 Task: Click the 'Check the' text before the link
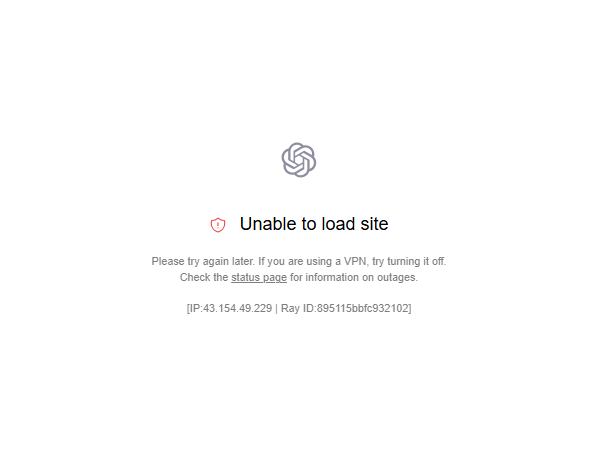[x=204, y=277]
